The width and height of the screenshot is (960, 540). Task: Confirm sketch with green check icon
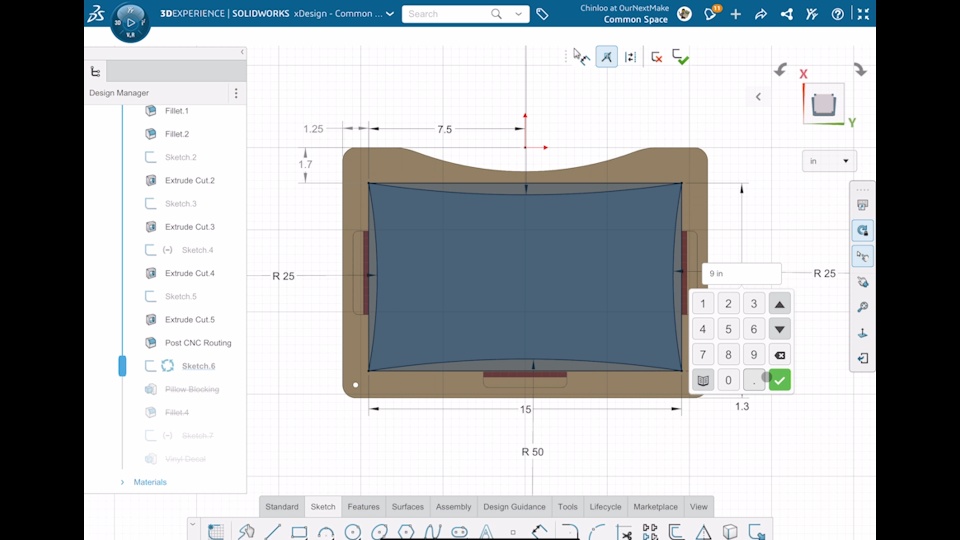click(x=680, y=57)
